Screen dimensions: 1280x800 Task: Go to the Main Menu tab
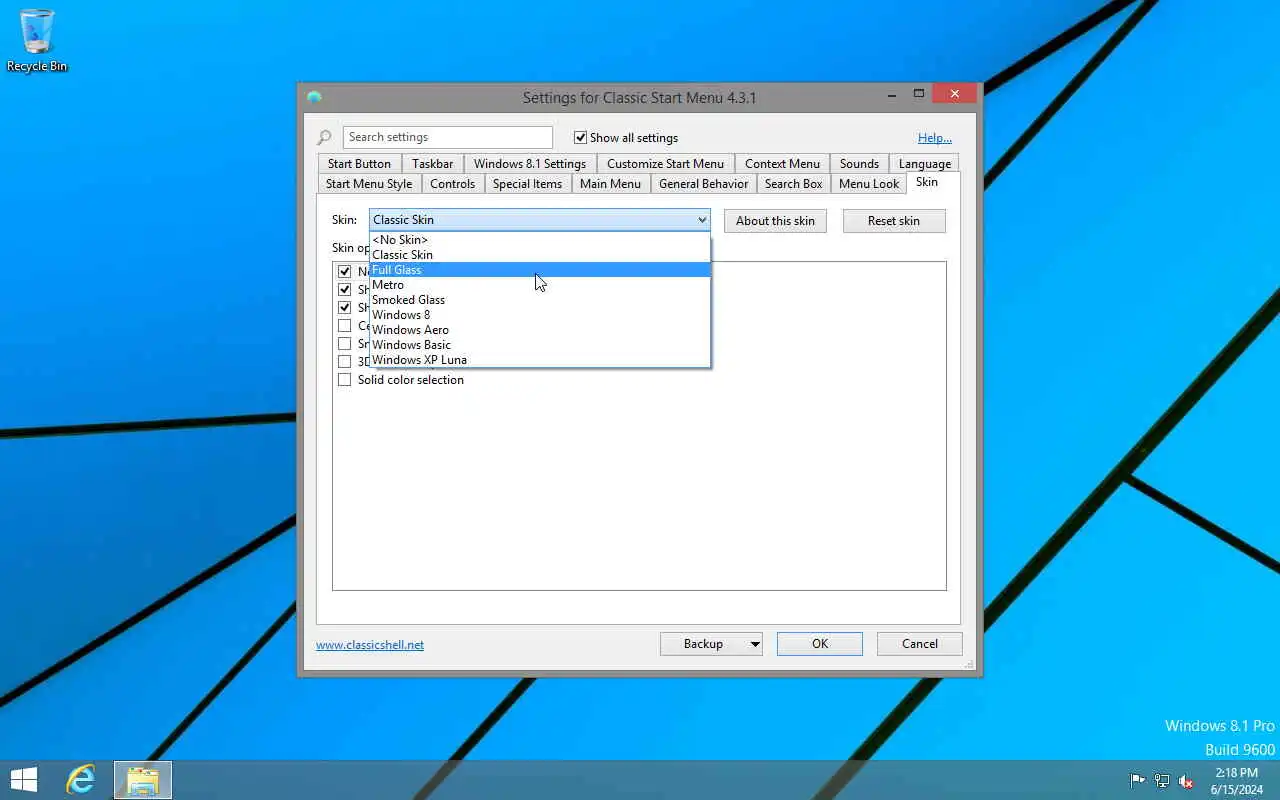click(610, 184)
